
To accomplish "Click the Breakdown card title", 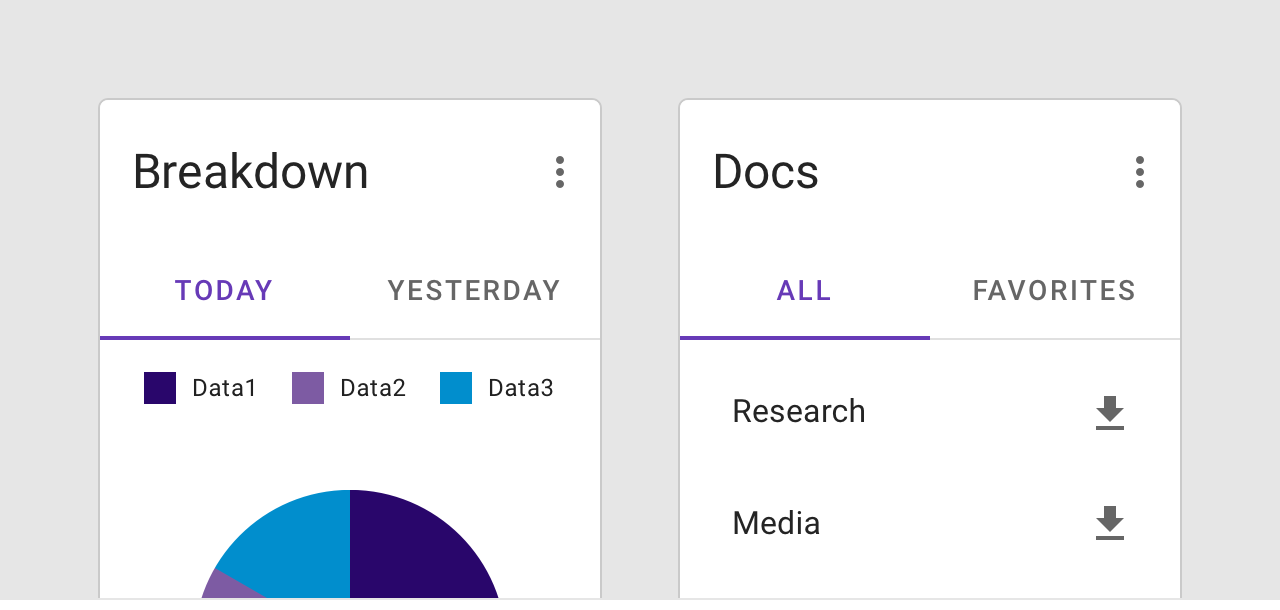I will (251, 172).
